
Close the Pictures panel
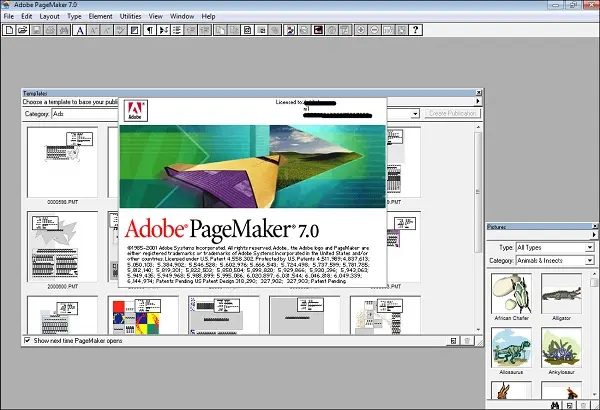(x=595, y=226)
